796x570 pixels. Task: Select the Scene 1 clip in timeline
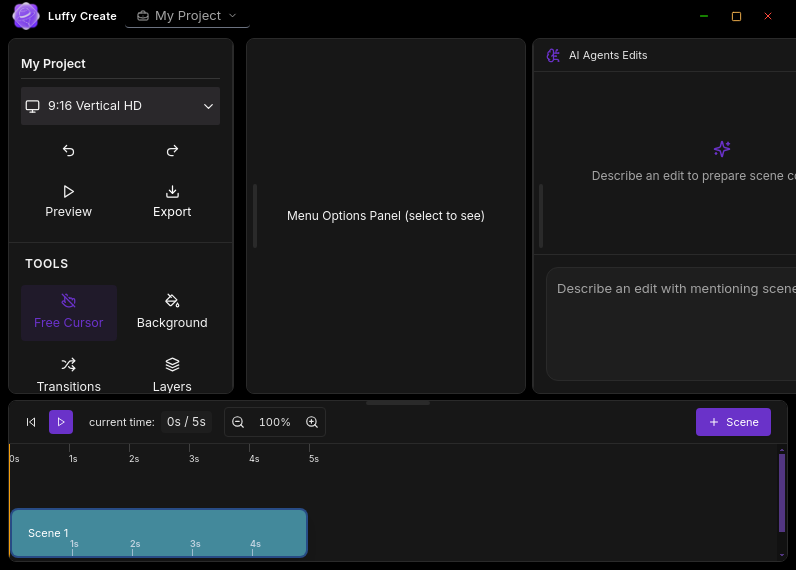[159, 533]
